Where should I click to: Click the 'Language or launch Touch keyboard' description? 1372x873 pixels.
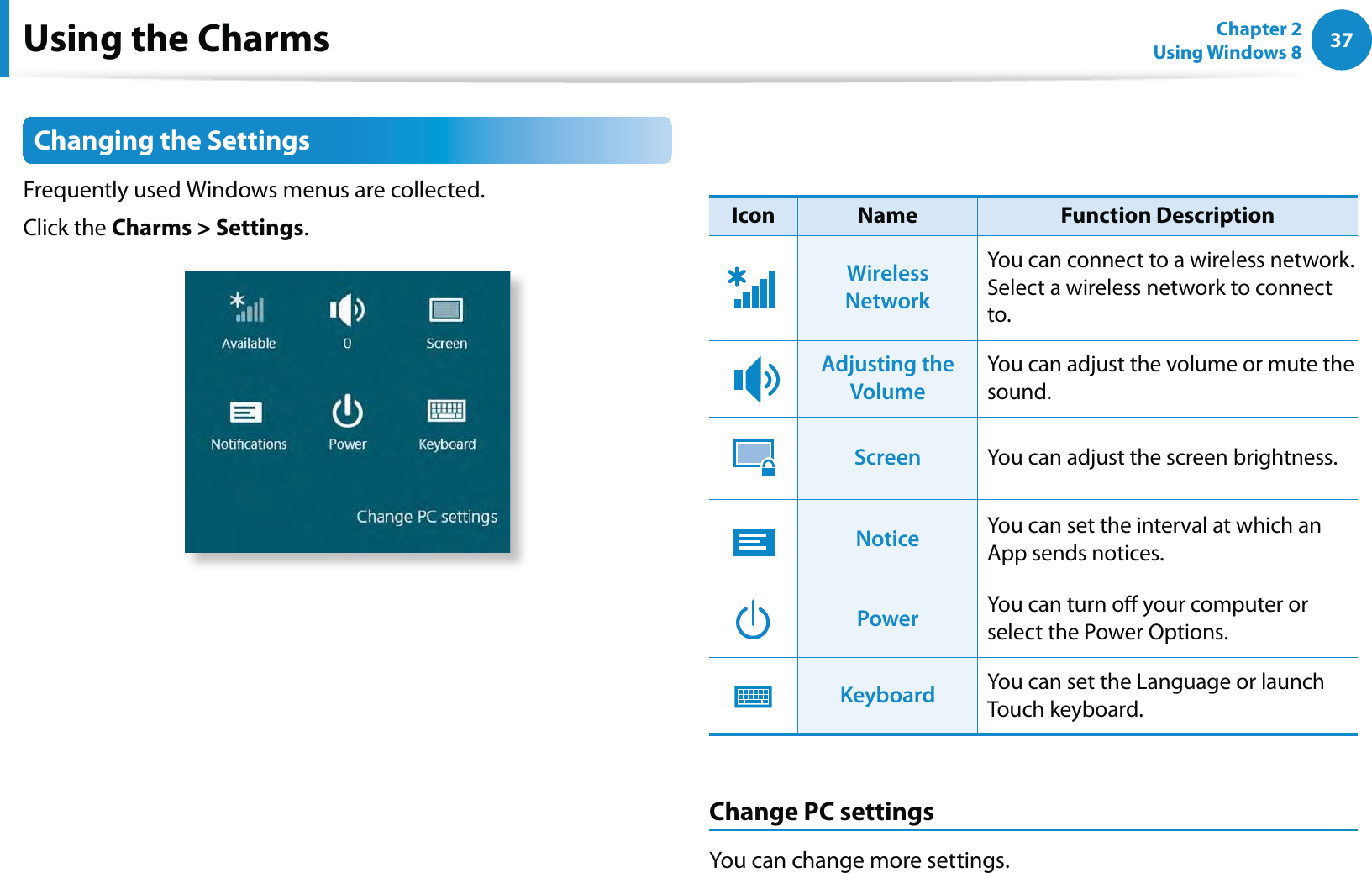pyautogui.click(x=1155, y=695)
